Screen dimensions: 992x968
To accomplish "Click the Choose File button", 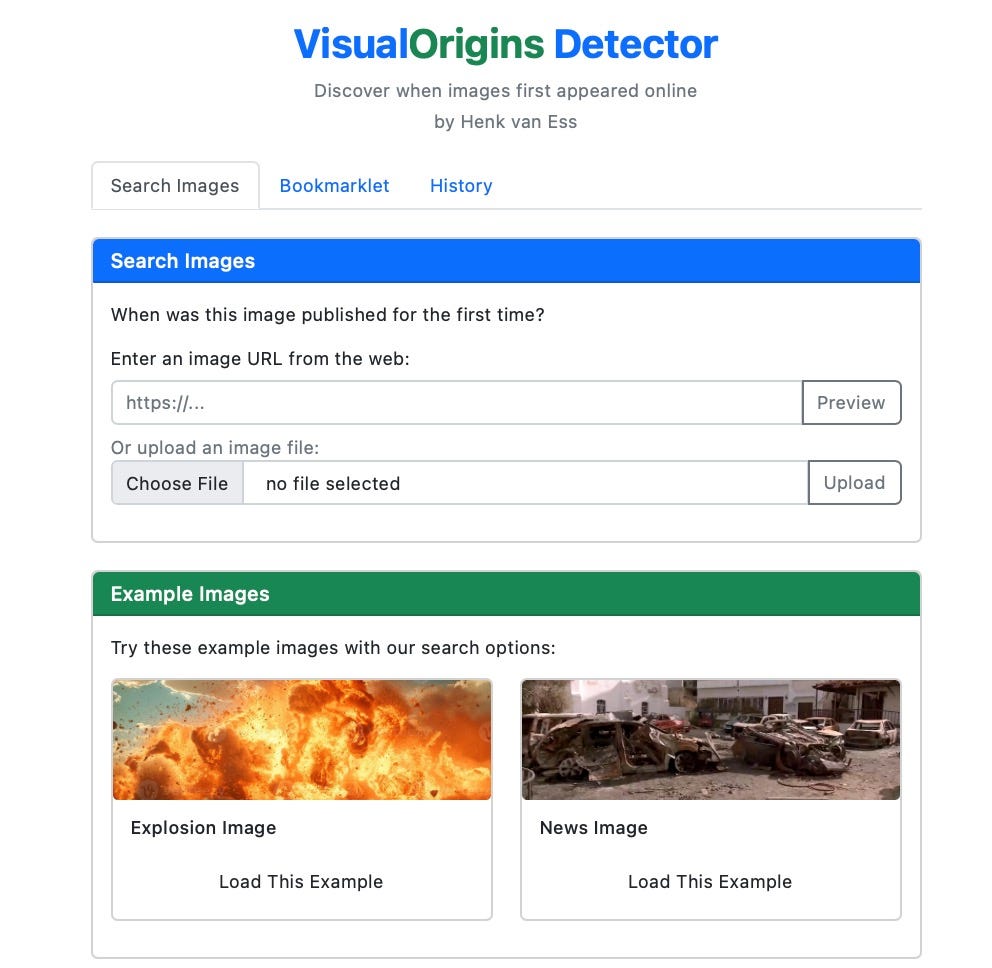I will tap(177, 483).
